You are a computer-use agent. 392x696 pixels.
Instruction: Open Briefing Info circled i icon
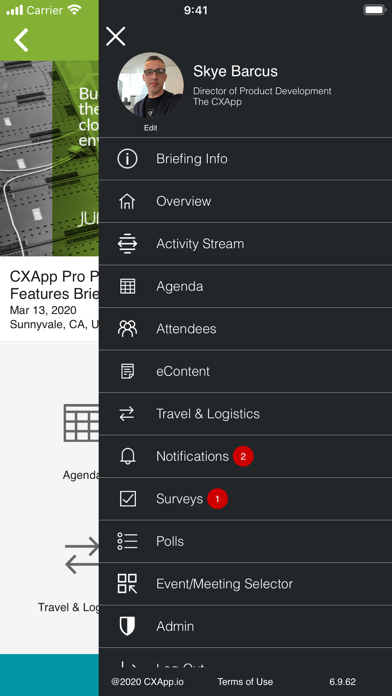pos(127,158)
